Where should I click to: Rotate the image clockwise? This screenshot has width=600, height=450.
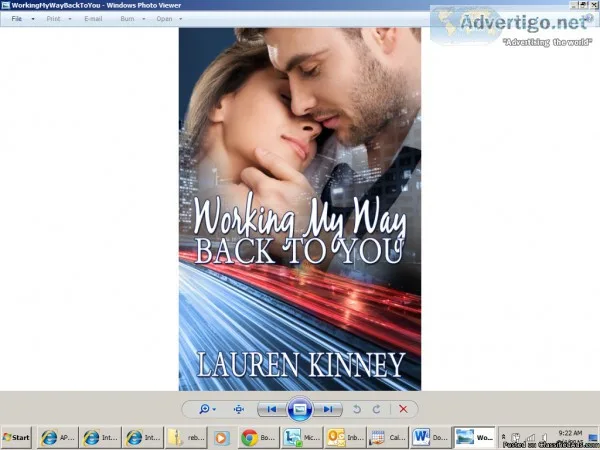[377, 409]
